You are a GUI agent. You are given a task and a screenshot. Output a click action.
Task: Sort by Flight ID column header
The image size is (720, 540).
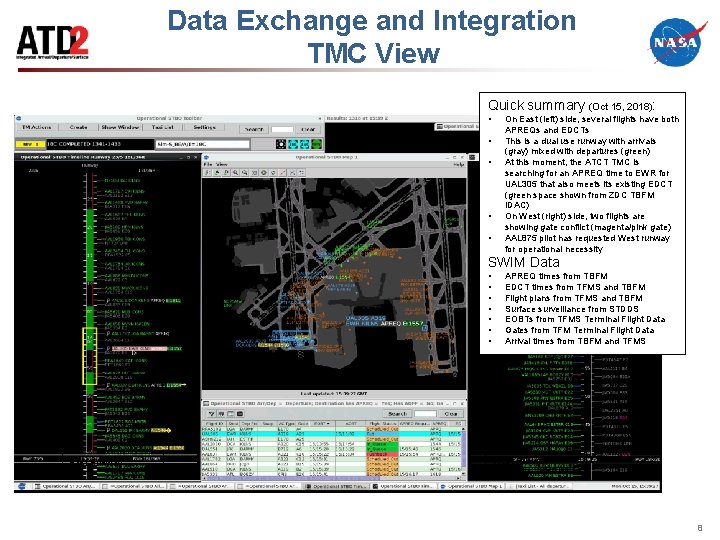click(214, 423)
